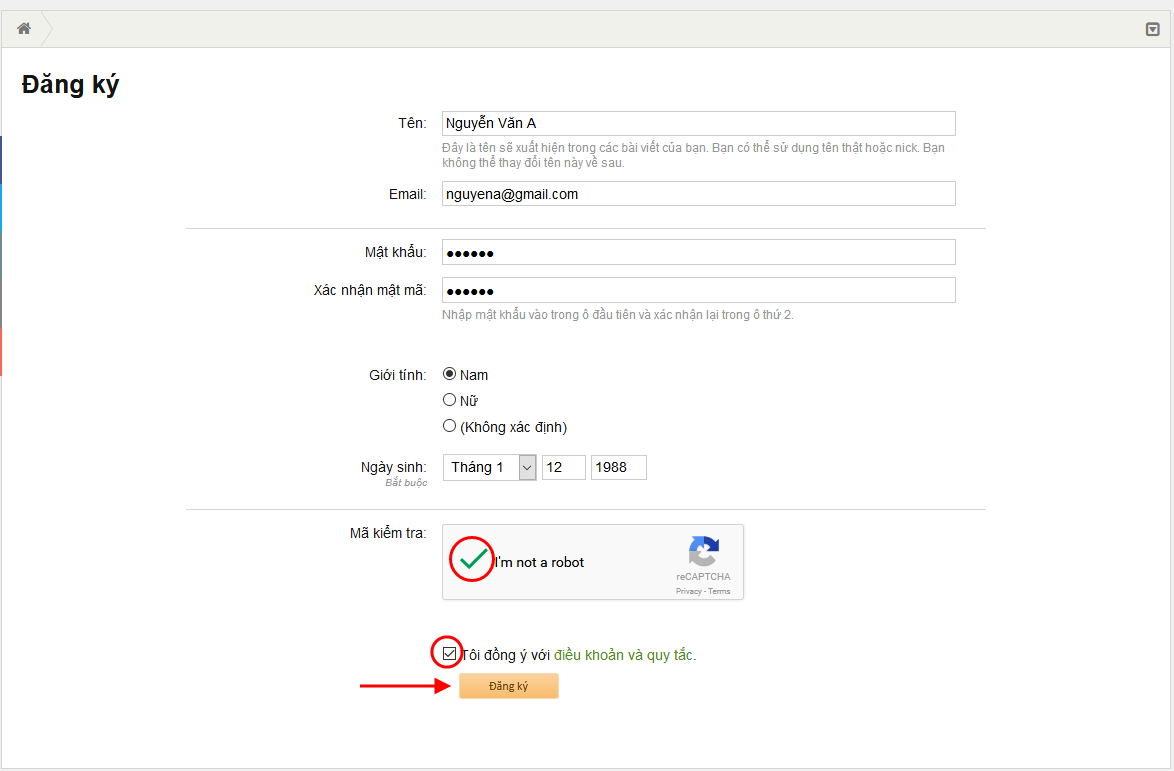Uncheck the "Tôi đồng ý" agreement checkbox

(449, 654)
